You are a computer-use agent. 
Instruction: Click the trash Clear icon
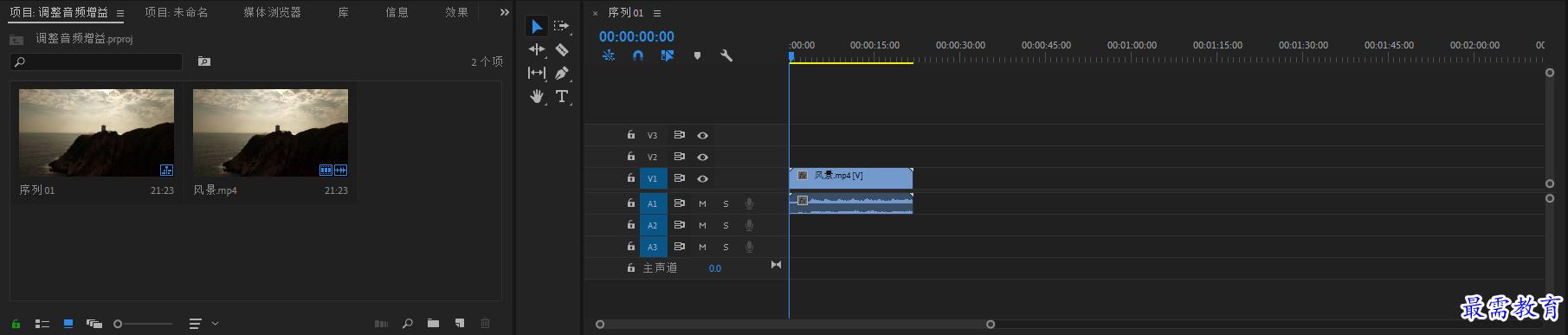tap(485, 324)
